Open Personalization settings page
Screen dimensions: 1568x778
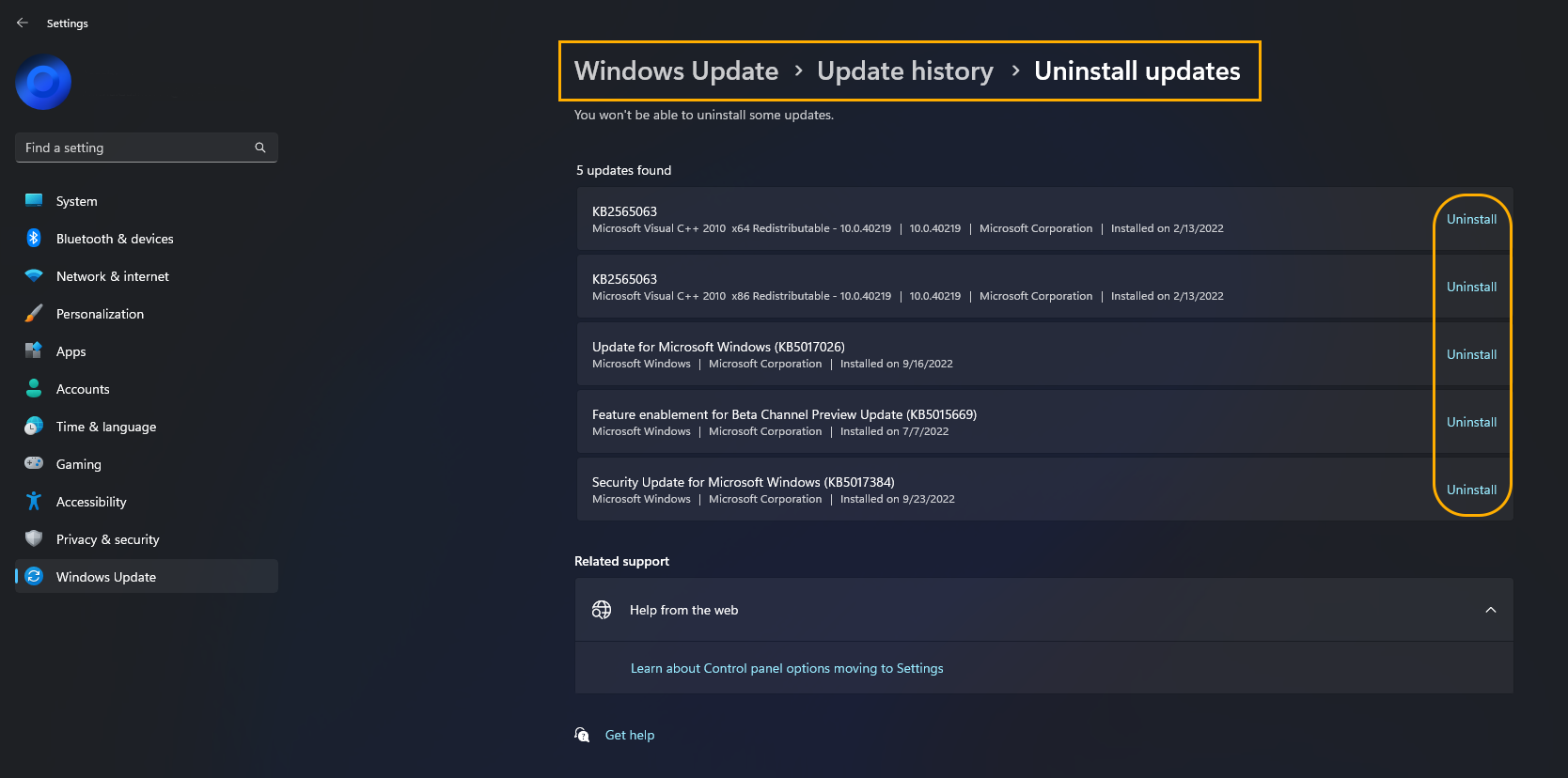(147, 314)
